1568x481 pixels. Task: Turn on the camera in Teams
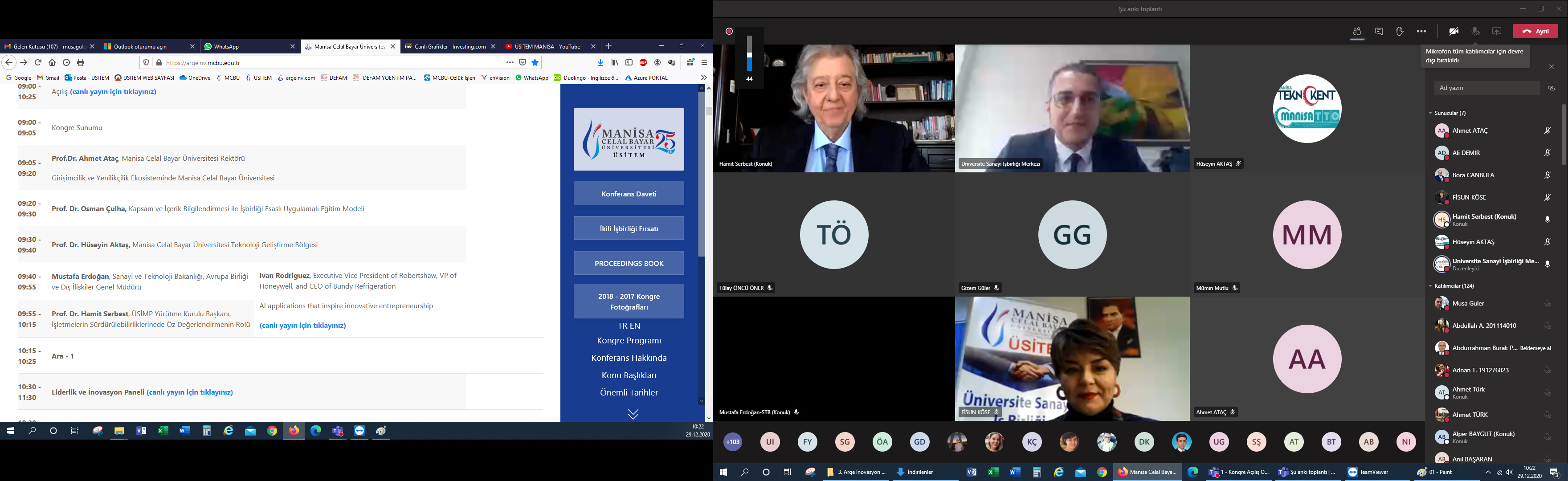click(1454, 32)
